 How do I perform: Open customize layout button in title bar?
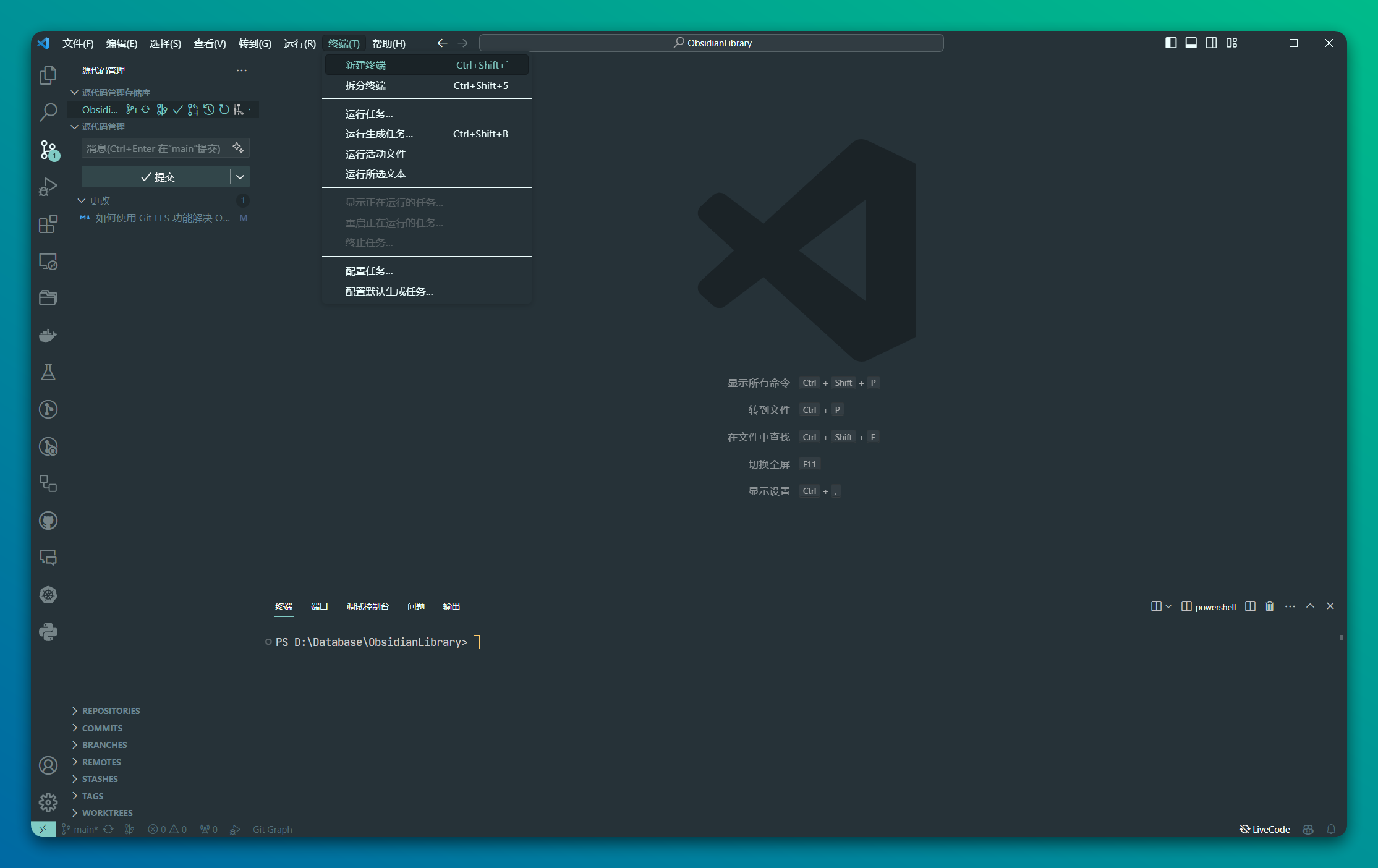tap(1231, 43)
